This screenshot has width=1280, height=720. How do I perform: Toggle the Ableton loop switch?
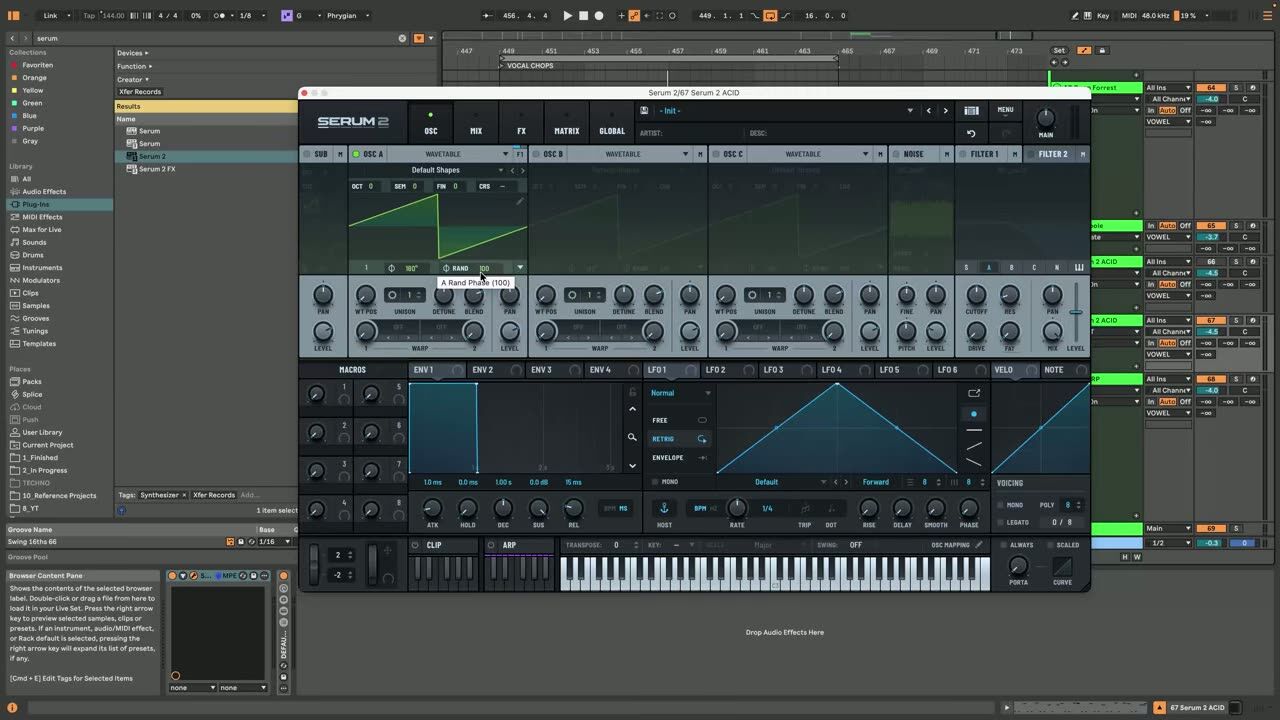click(x=770, y=15)
